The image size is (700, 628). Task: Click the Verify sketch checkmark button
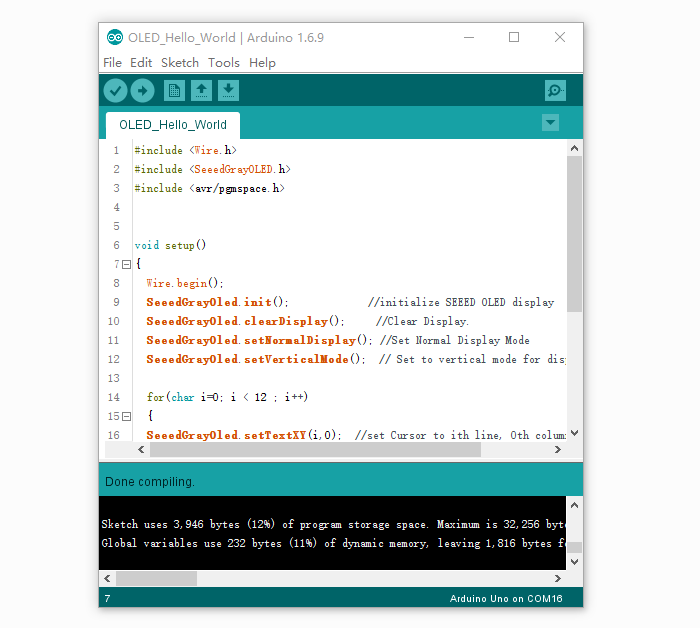click(x=116, y=91)
